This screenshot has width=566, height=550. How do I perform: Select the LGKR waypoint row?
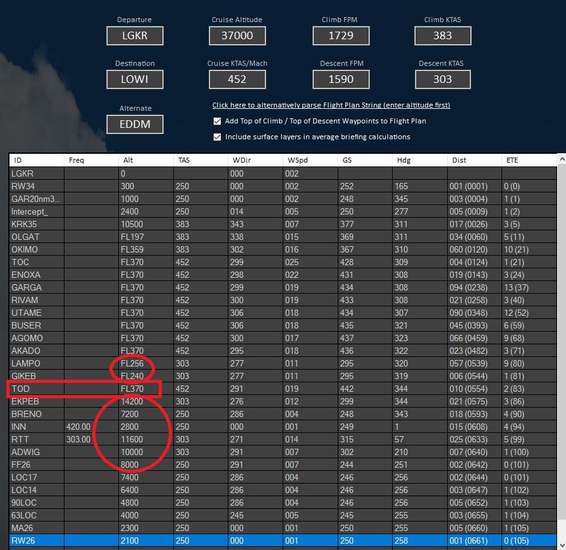pos(283,174)
